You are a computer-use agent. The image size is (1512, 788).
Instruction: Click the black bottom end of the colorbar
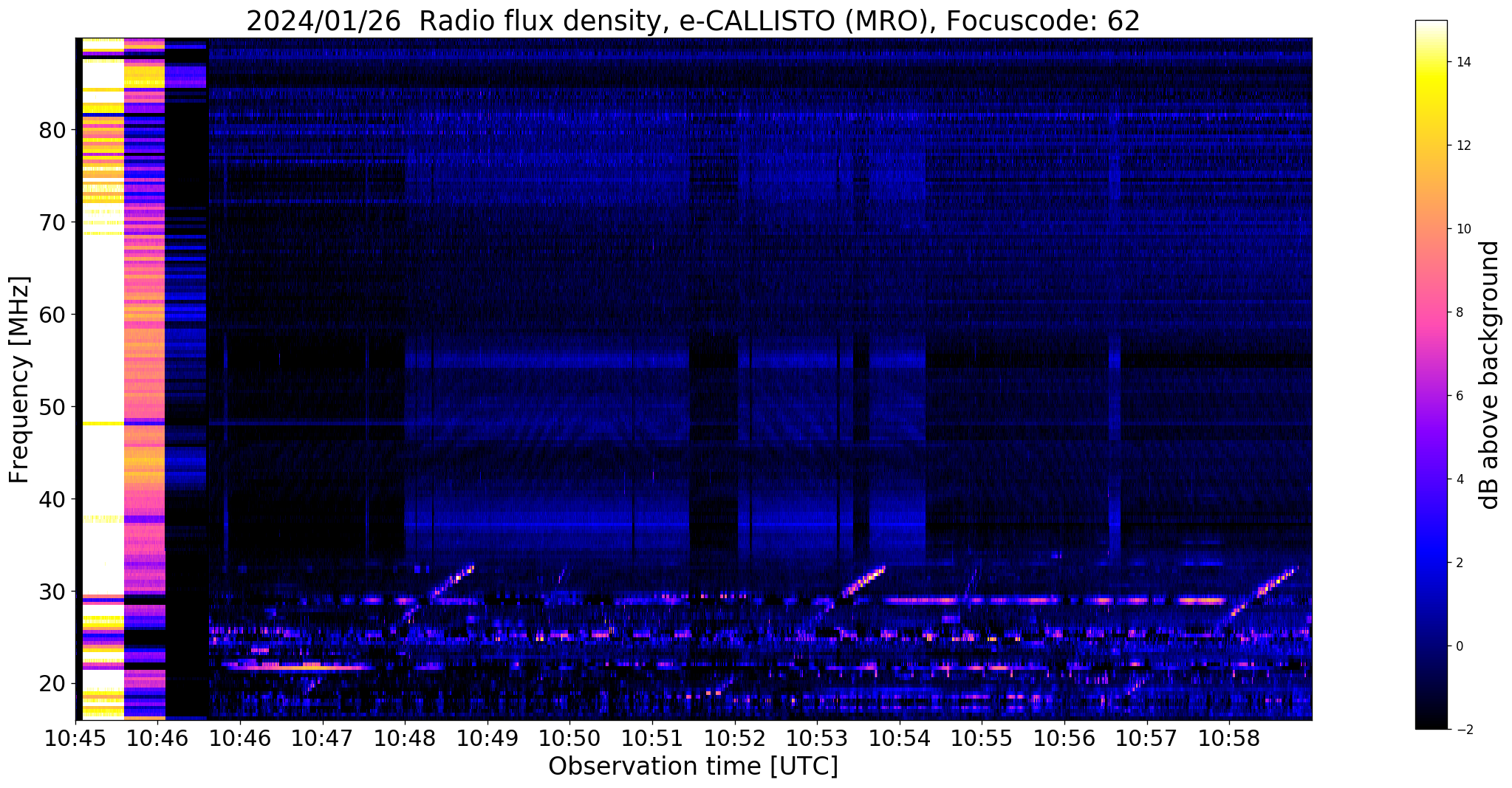1431,723
